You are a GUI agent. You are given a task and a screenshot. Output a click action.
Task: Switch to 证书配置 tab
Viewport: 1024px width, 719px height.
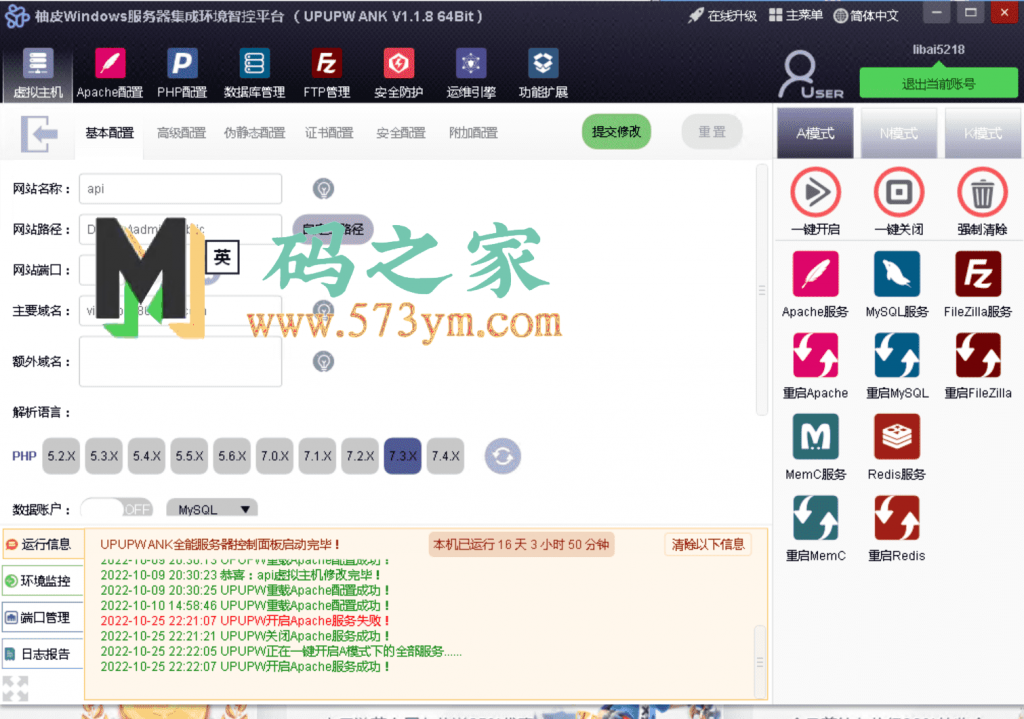pos(329,133)
